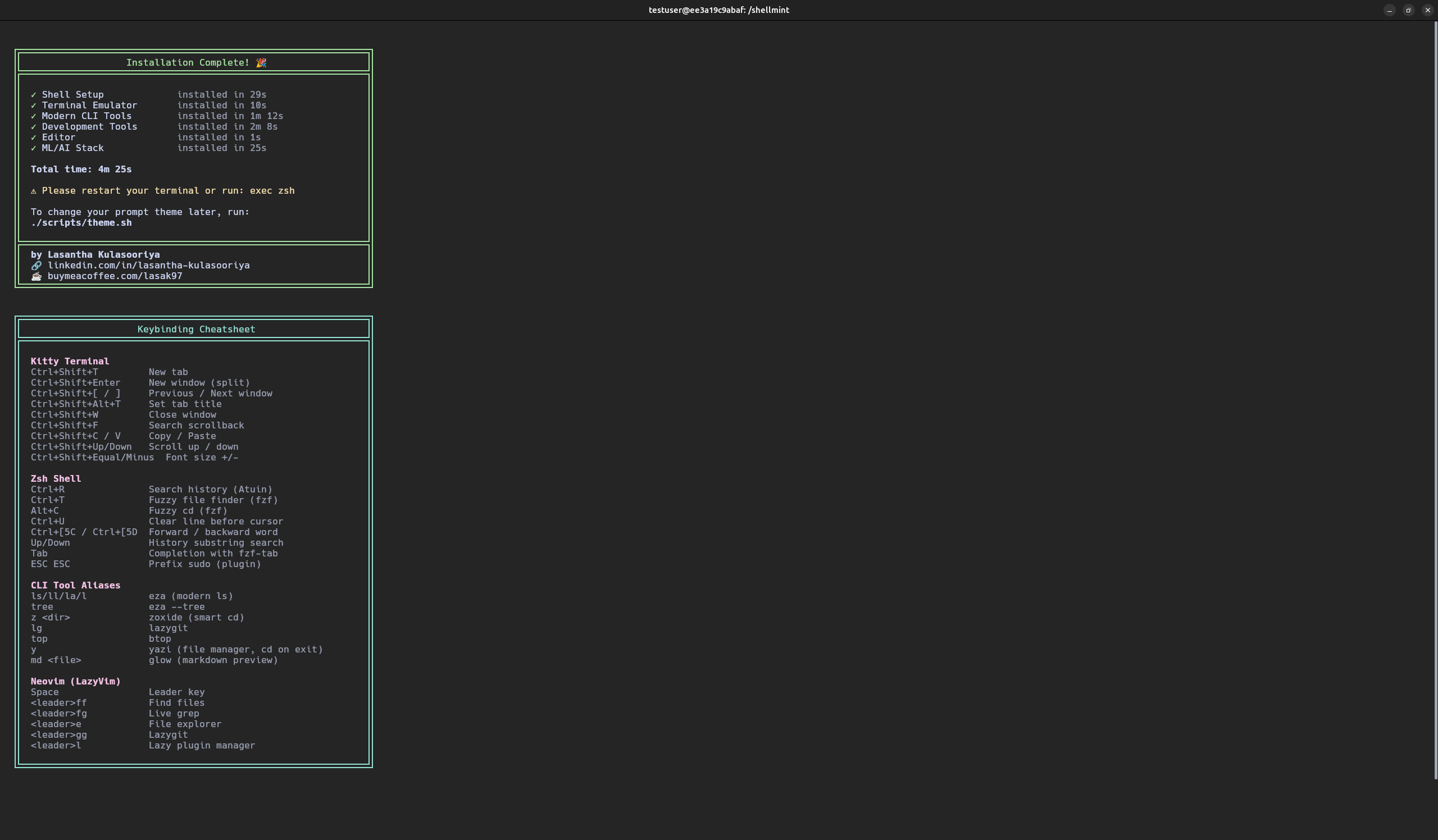Open buymeacoffee.com/lasak97 link
Image resolution: width=1438 pixels, height=840 pixels.
(x=115, y=276)
